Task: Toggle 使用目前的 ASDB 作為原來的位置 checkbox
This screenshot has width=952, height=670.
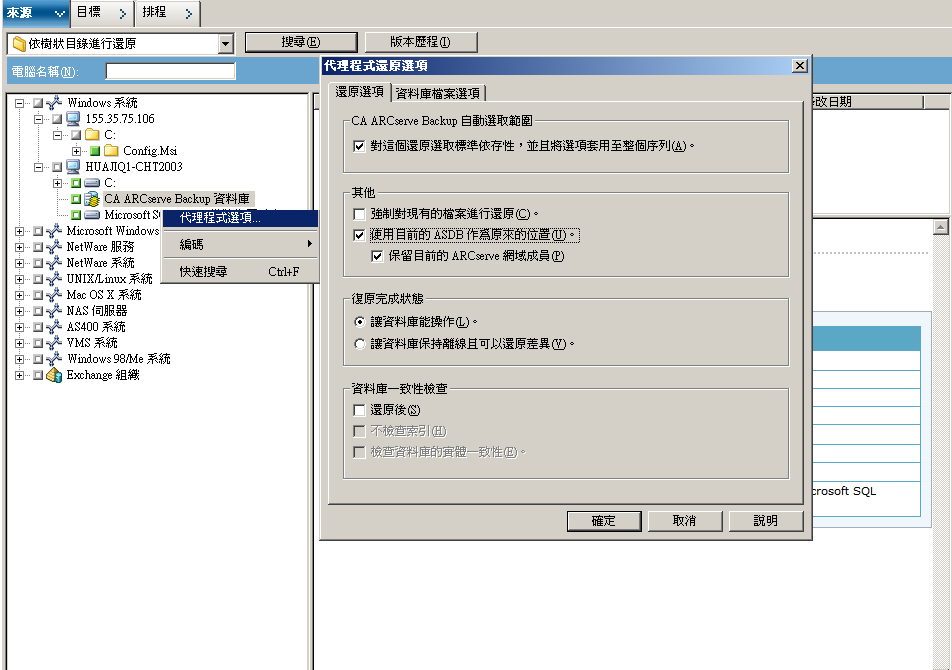Action: click(x=359, y=235)
